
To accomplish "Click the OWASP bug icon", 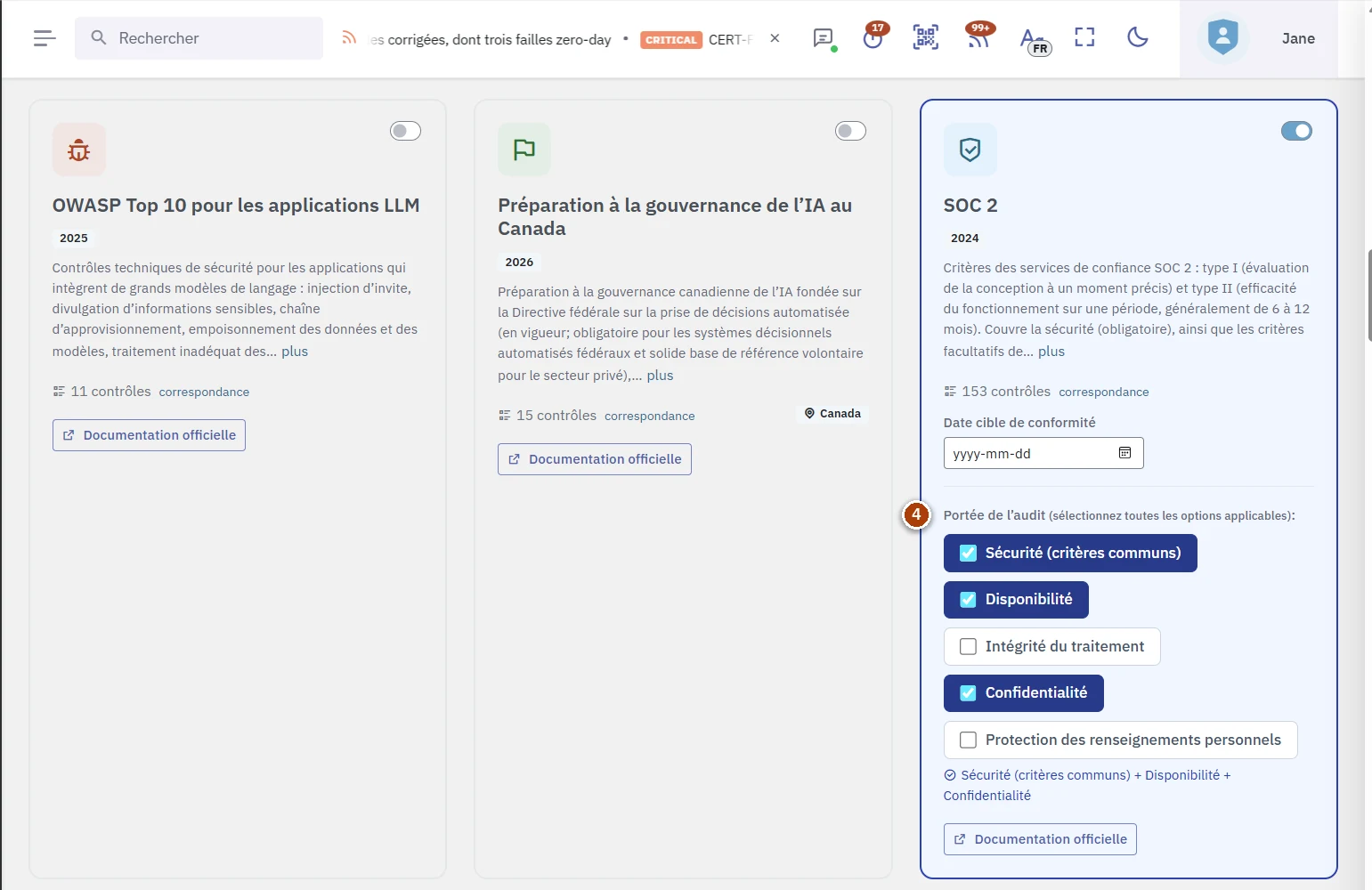I will click(x=79, y=150).
